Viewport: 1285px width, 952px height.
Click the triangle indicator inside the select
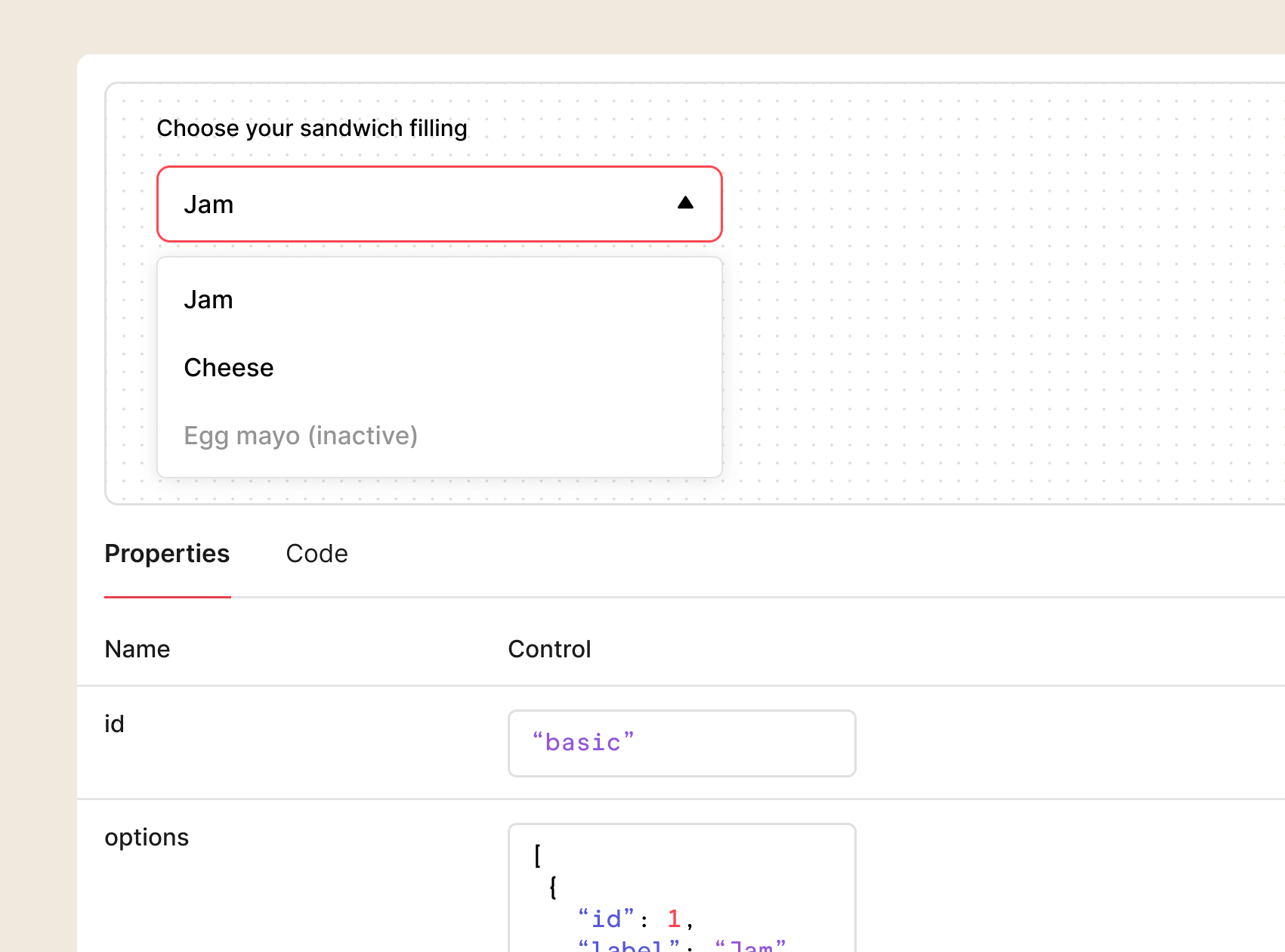pyautogui.click(x=685, y=202)
